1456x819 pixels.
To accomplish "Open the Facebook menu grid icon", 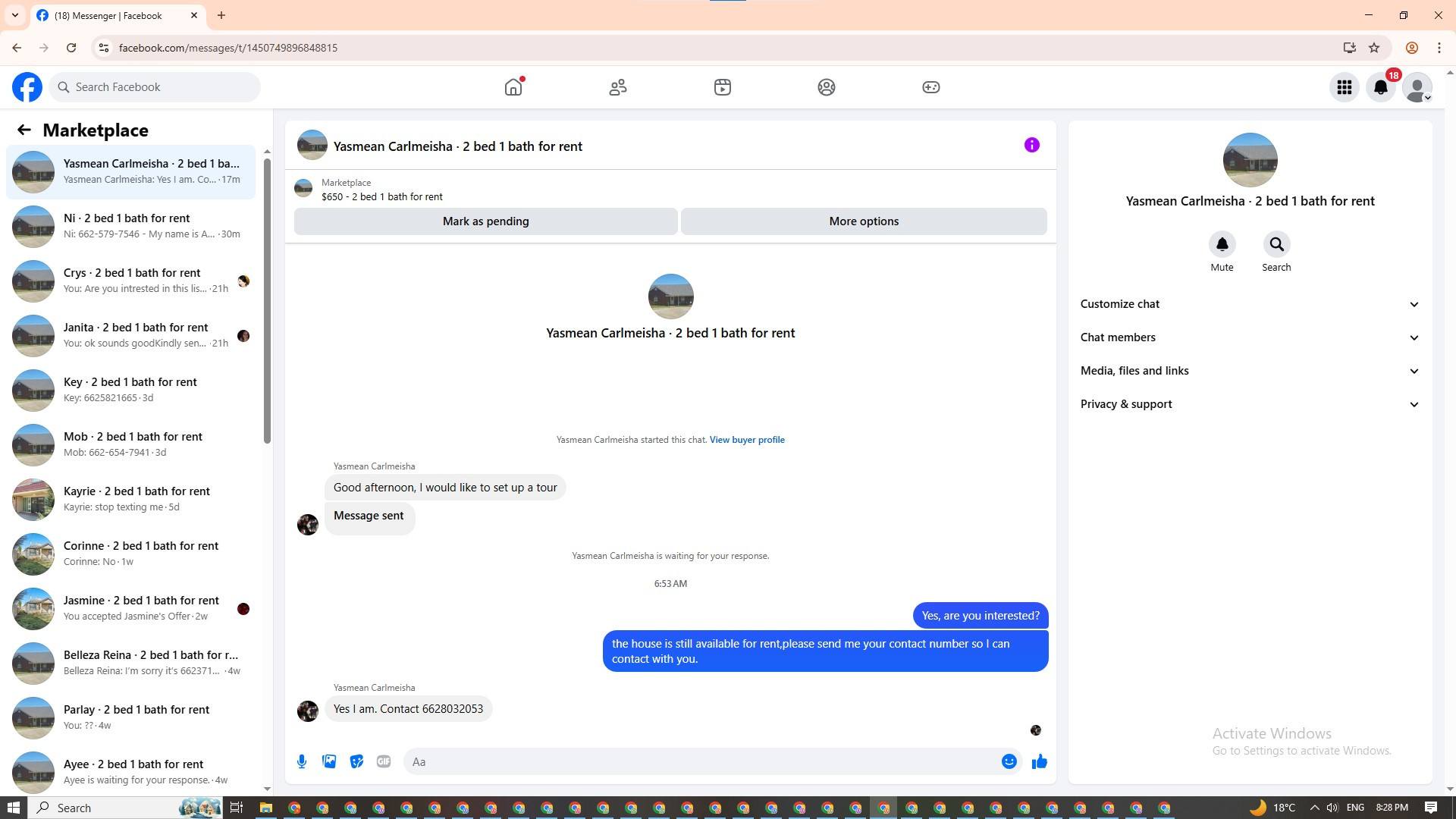I will 1344,87.
